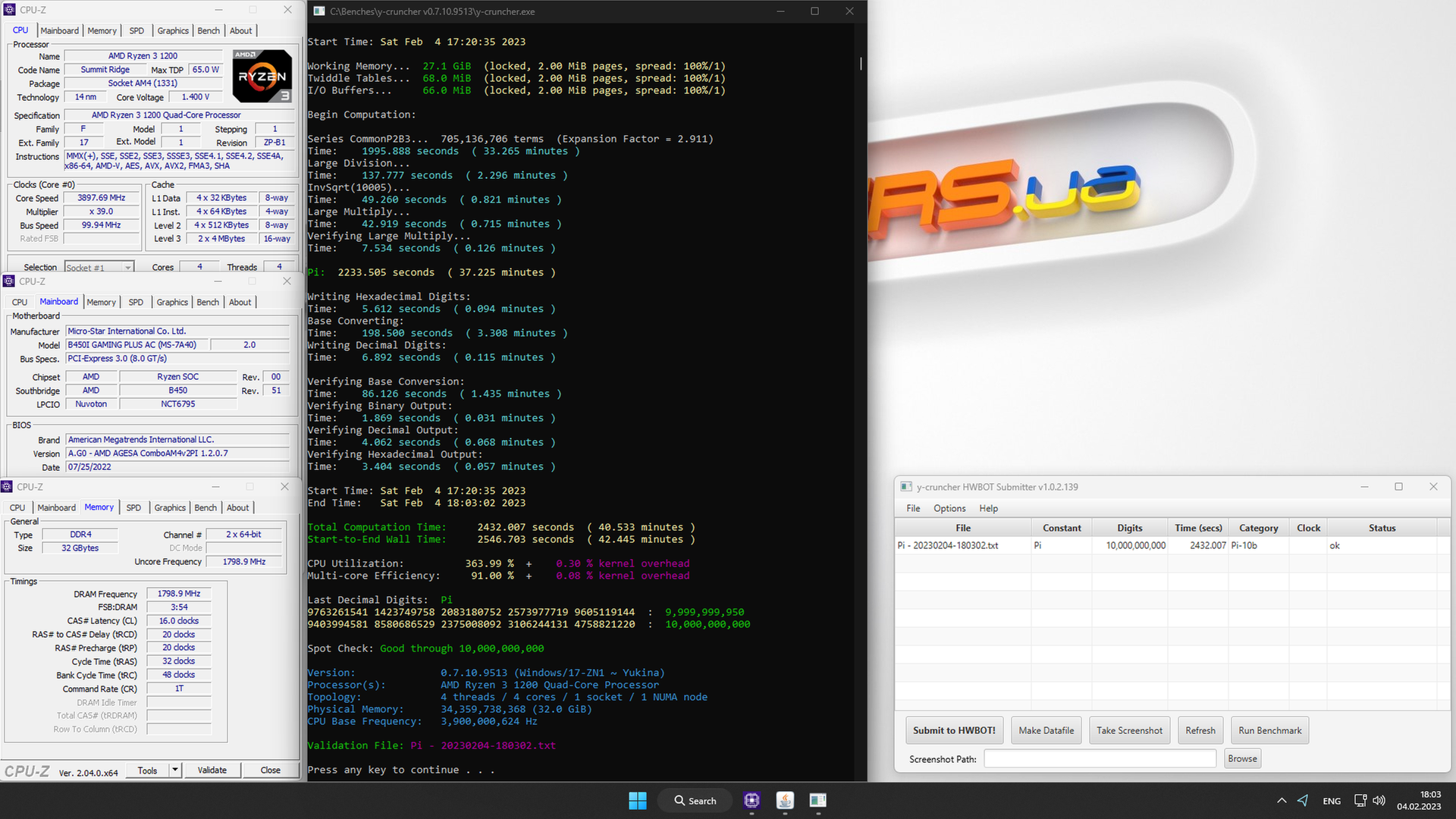Click the Close button in CPU-Z footer
The height and width of the screenshot is (819, 1456).
coord(271,770)
